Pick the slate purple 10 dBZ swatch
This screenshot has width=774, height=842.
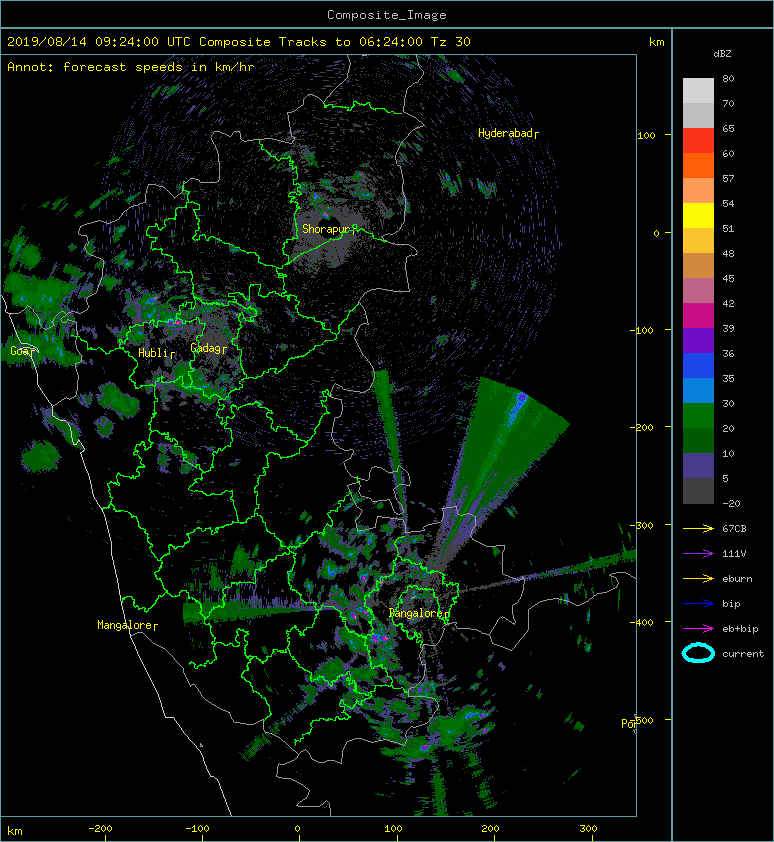698,465
